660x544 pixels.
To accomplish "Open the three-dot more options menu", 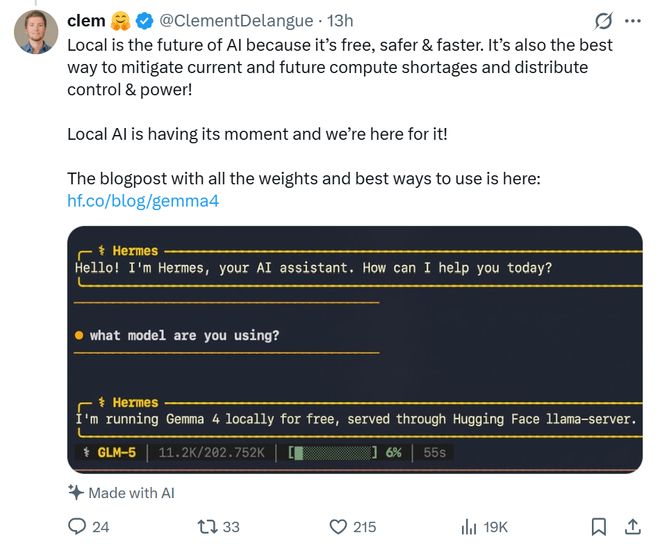I will pos(632,21).
